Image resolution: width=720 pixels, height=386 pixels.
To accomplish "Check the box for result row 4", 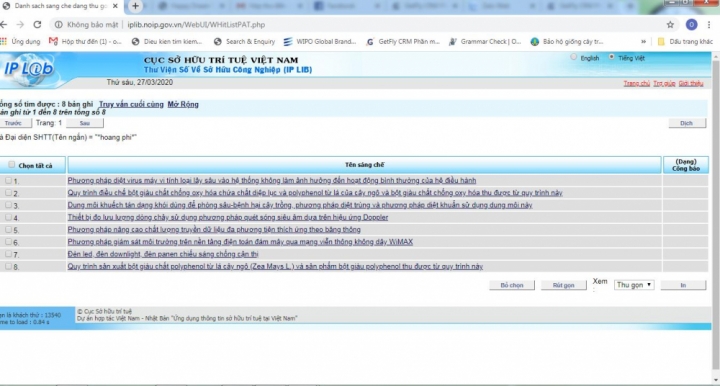I will [8, 218].
